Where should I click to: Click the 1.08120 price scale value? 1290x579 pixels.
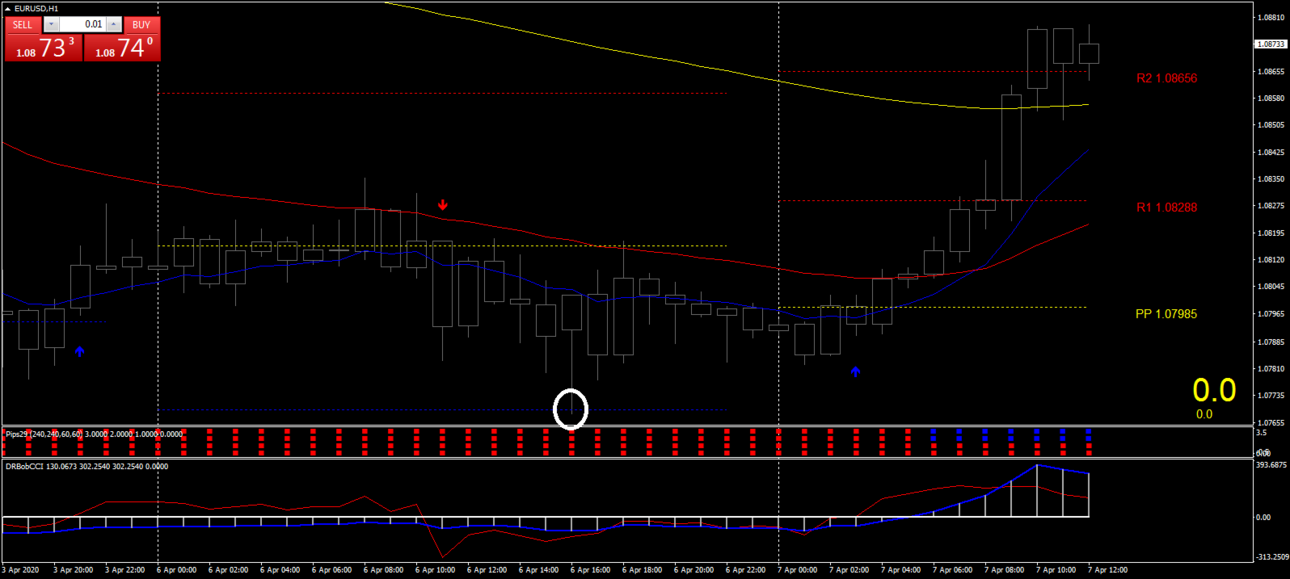(1271, 260)
